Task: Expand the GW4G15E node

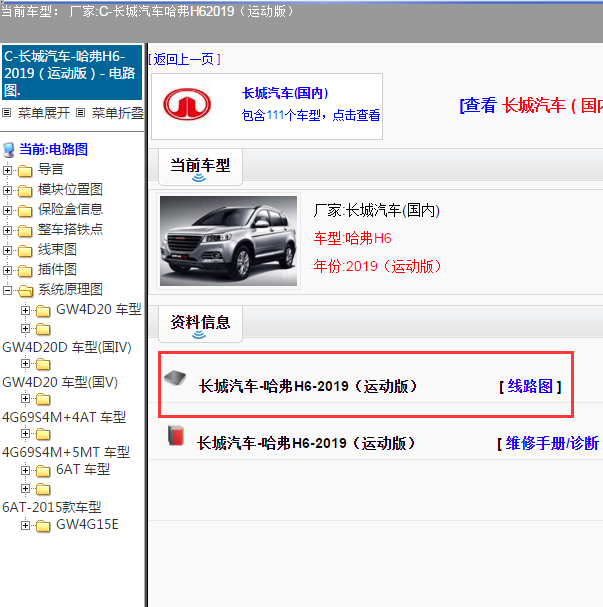Action: click(x=25, y=525)
